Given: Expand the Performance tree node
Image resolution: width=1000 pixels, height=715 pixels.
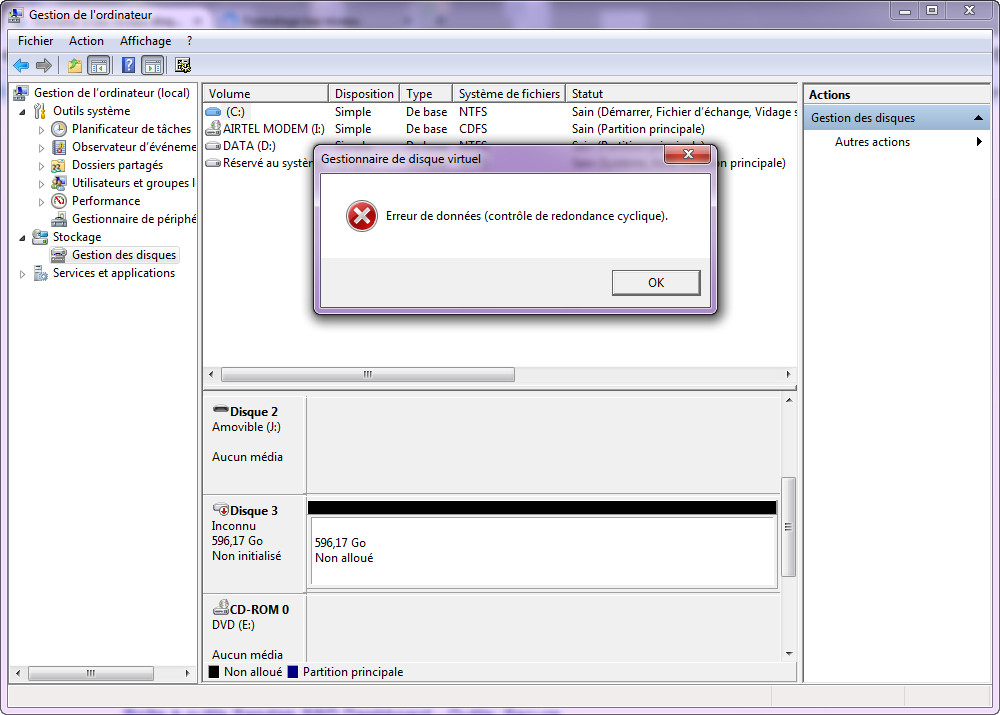Looking at the screenshot, I should coord(41,202).
